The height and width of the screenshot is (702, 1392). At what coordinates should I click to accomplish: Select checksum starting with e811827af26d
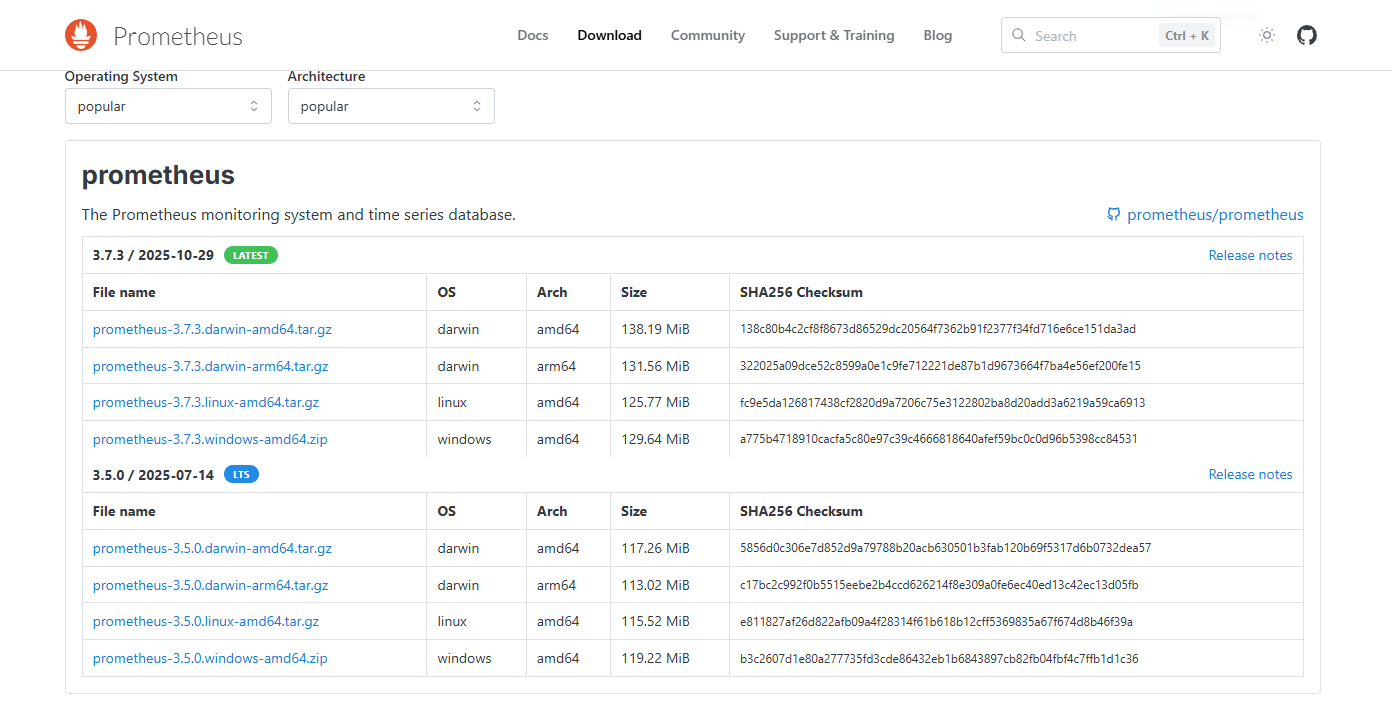pyautogui.click(x=936, y=621)
